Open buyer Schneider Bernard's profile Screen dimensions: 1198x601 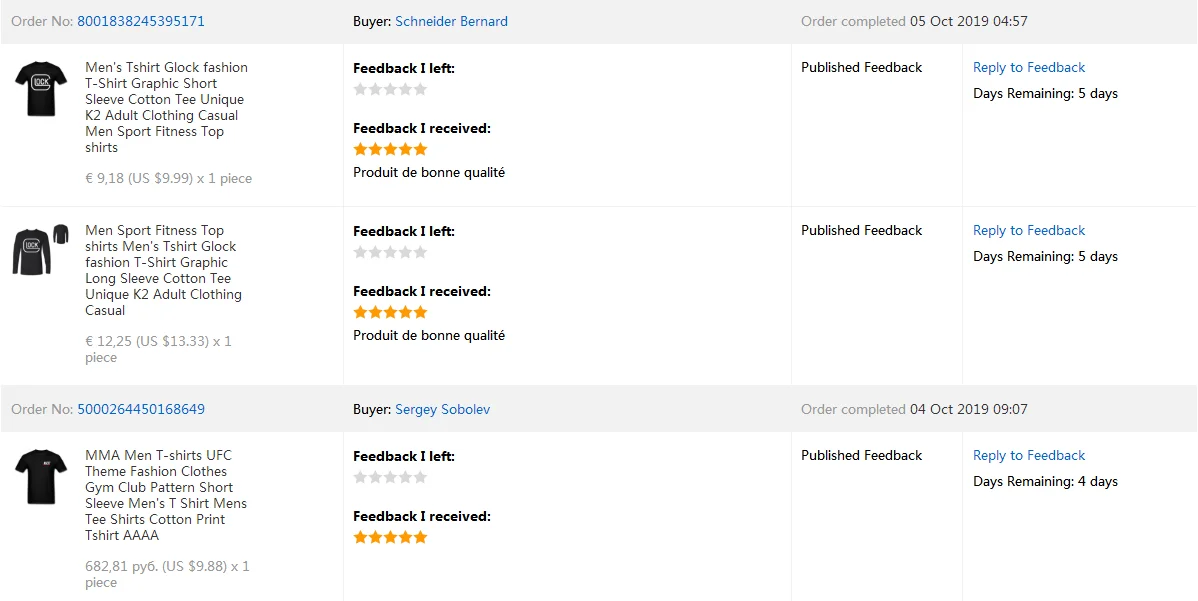point(451,21)
